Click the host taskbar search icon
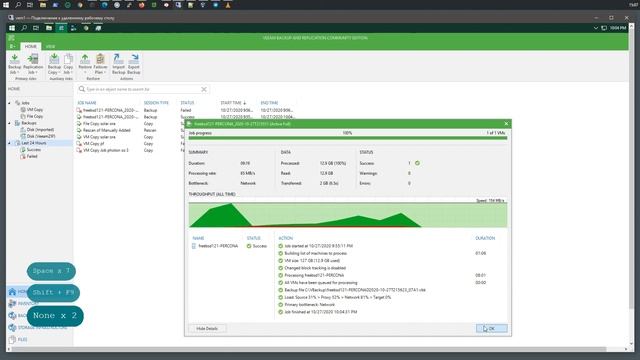This screenshot has width=640, height=360. coord(18,5)
